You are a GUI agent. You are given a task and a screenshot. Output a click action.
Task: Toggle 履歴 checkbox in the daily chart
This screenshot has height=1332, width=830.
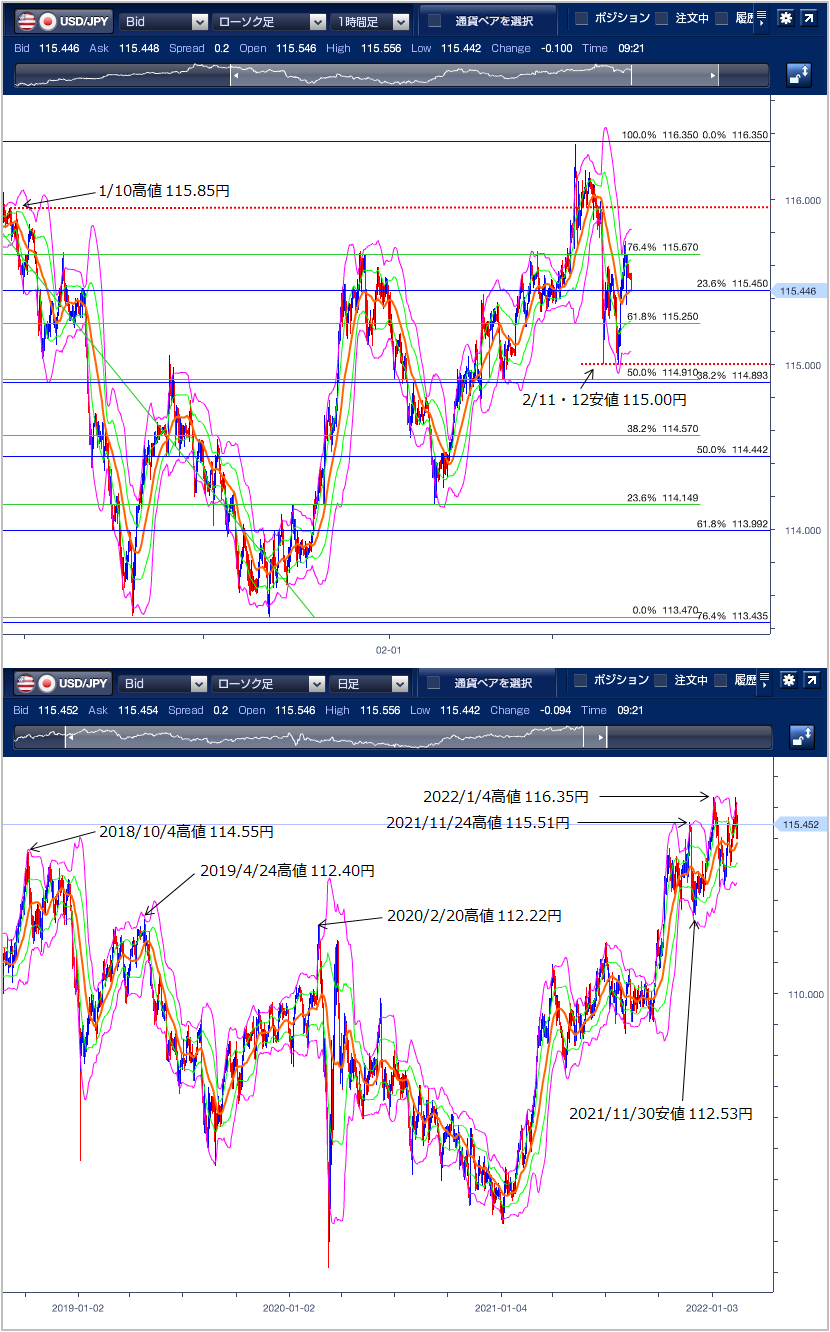721,682
